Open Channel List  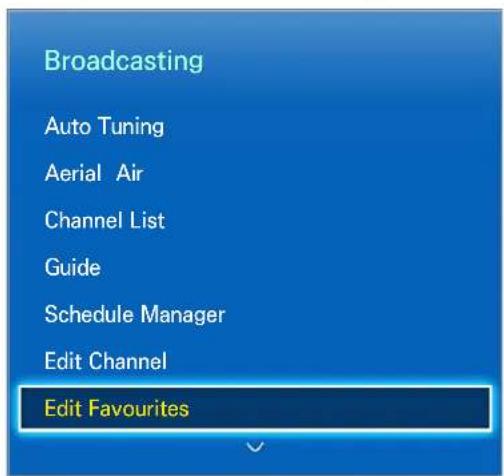[x=105, y=220]
